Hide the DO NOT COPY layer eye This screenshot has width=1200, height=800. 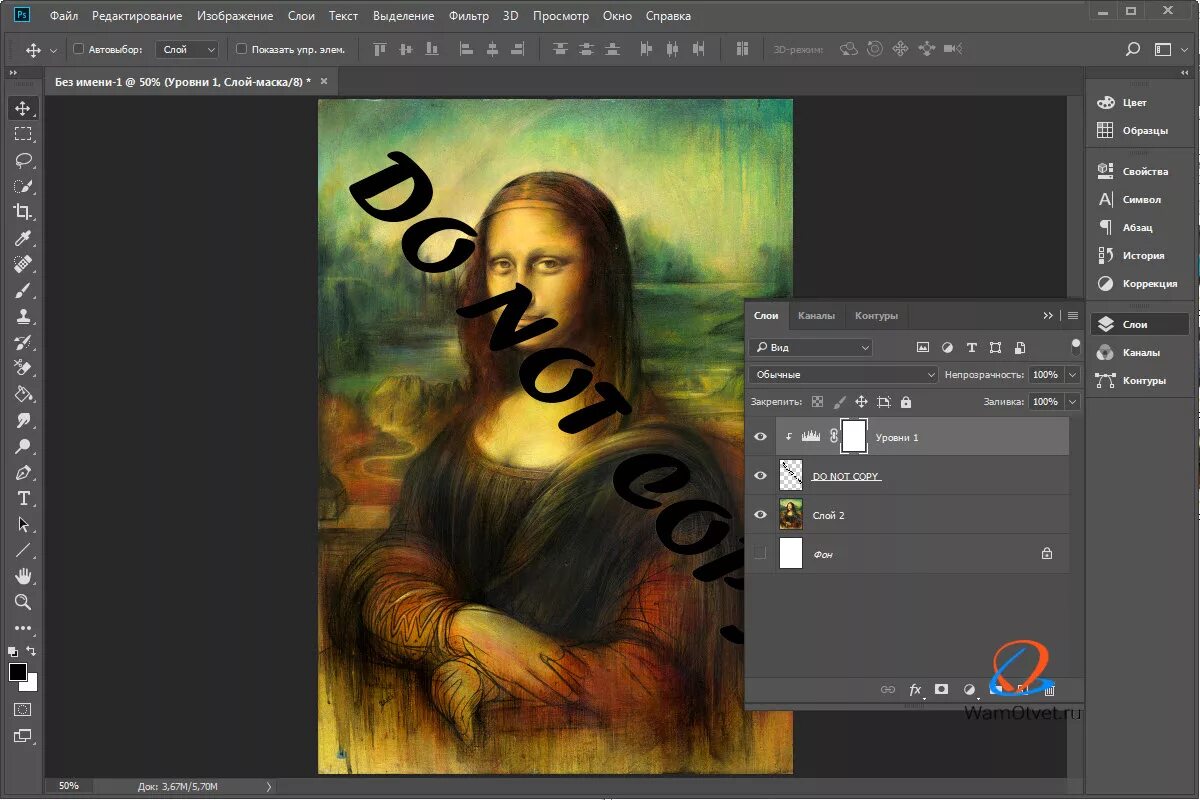760,476
